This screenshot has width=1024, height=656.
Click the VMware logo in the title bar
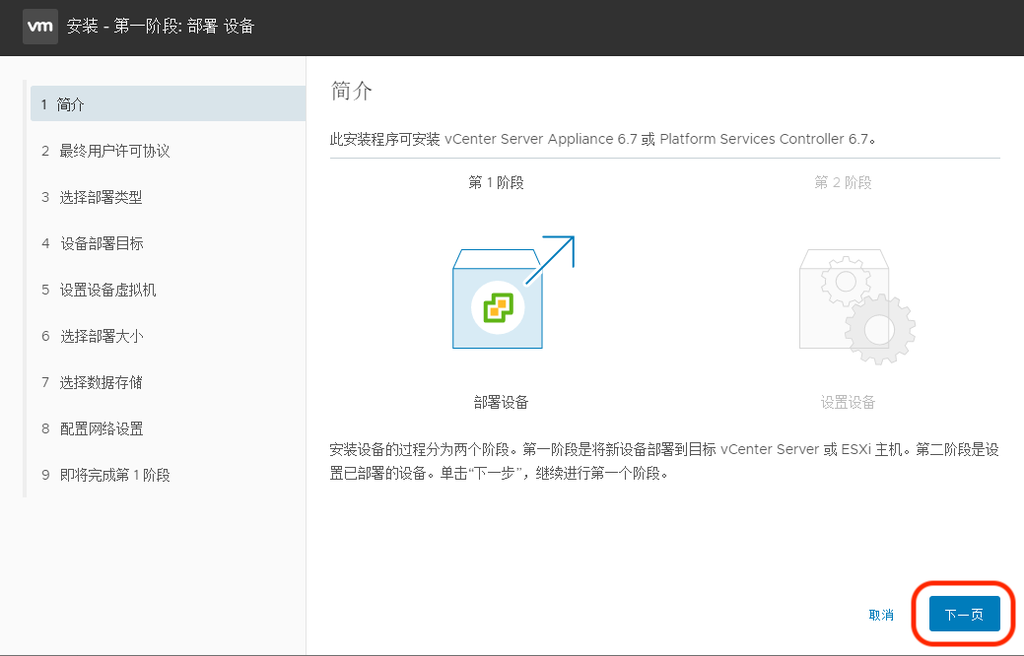click(x=40, y=27)
